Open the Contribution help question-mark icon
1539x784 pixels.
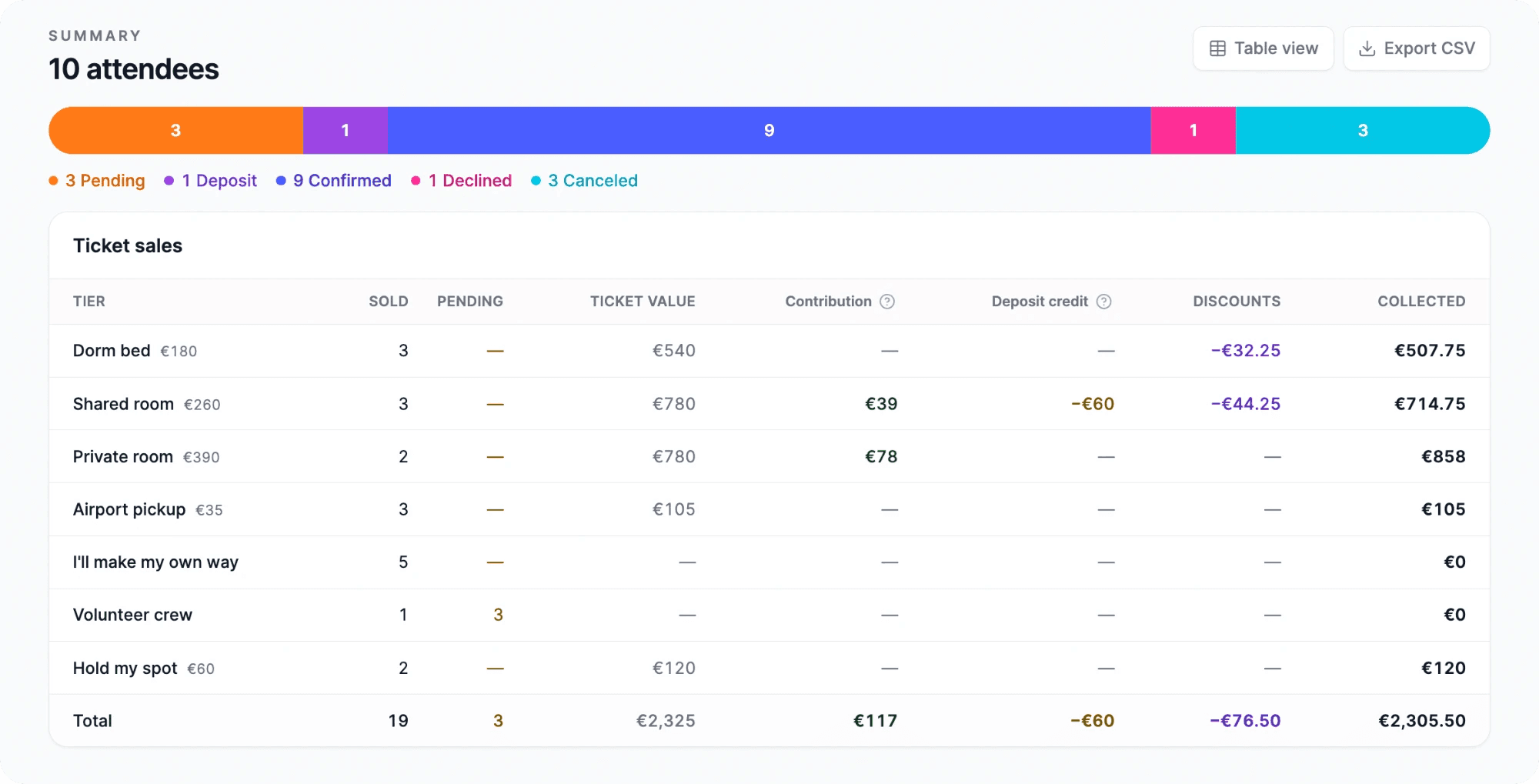coord(887,302)
